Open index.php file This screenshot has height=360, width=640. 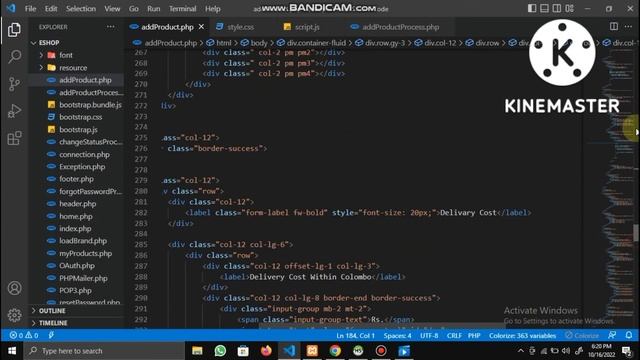75,229
